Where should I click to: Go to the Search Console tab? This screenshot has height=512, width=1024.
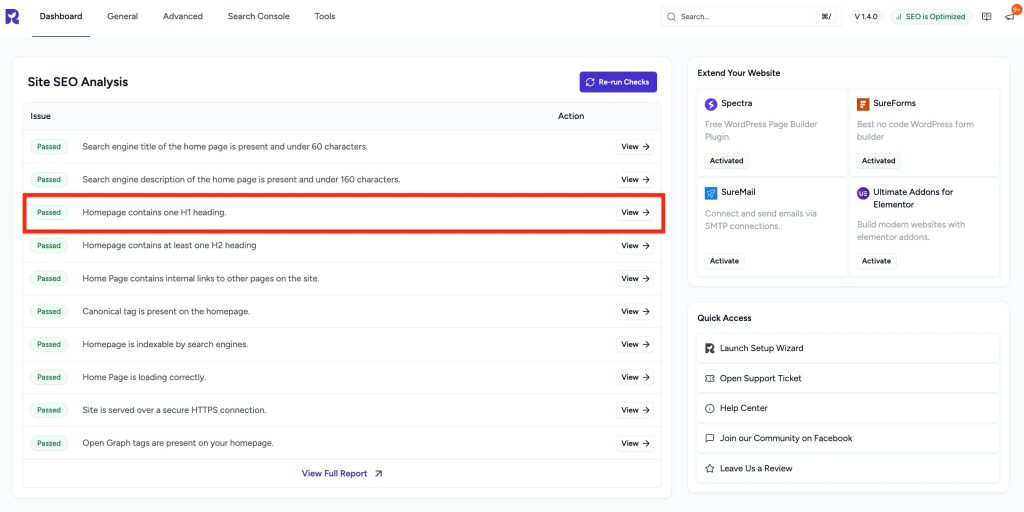pos(258,17)
